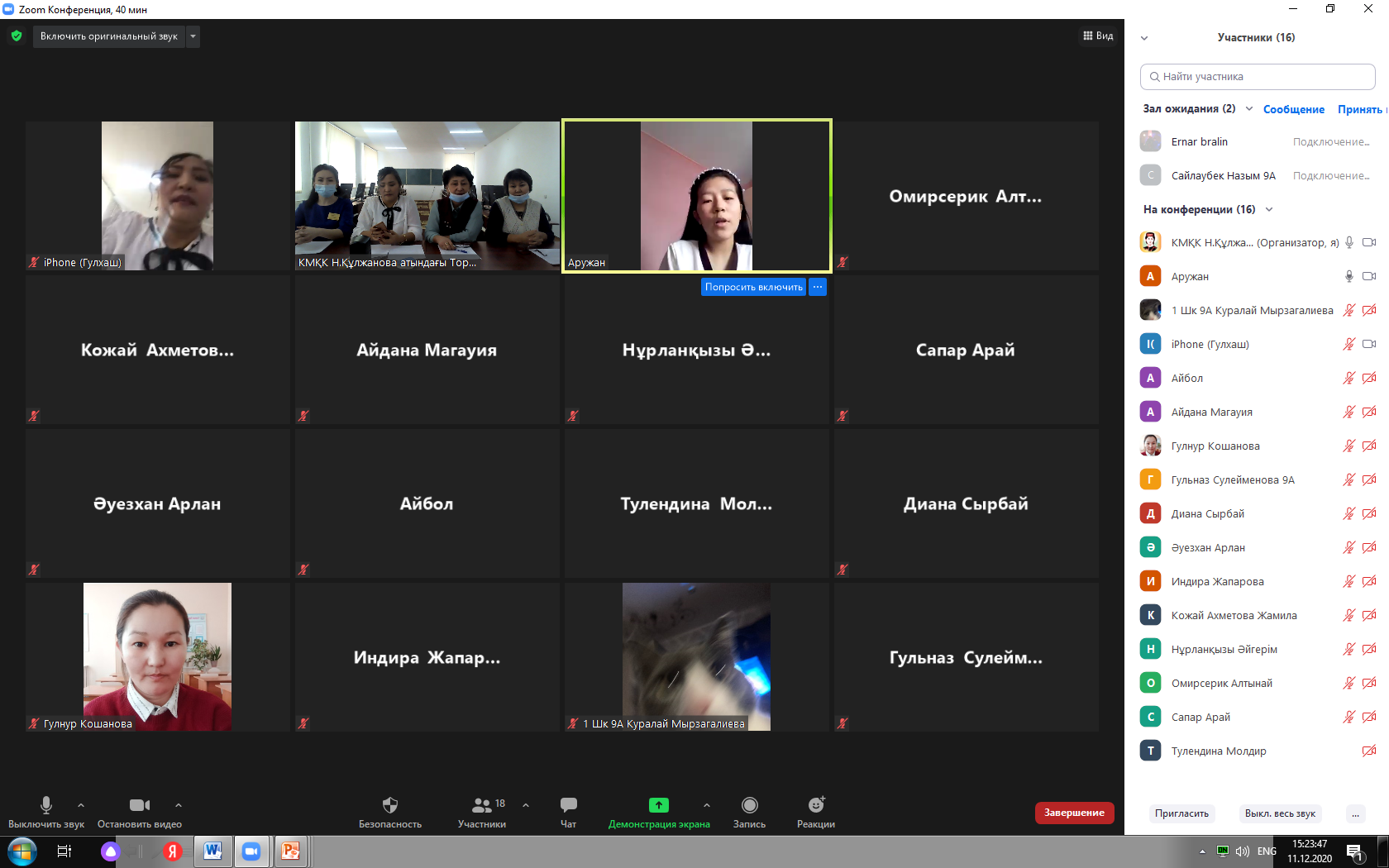Expand audio options arrow next to microphone
This screenshot has width=1389, height=868.
[81, 805]
